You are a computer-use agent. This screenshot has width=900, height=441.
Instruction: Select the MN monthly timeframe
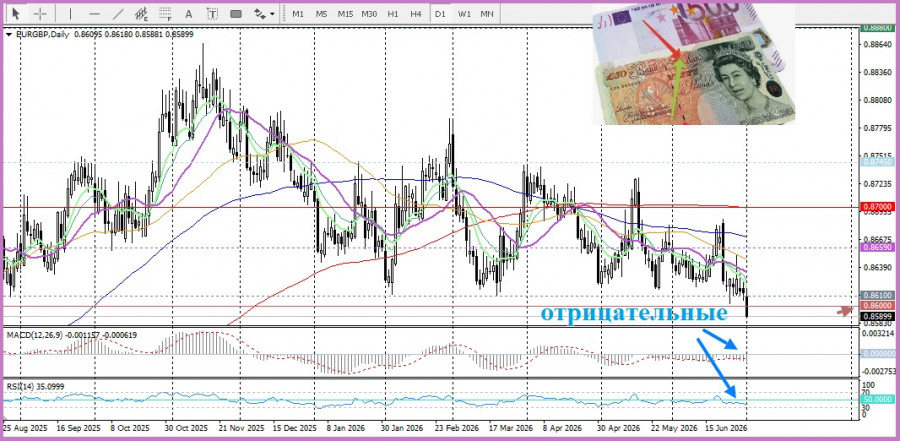tap(487, 13)
